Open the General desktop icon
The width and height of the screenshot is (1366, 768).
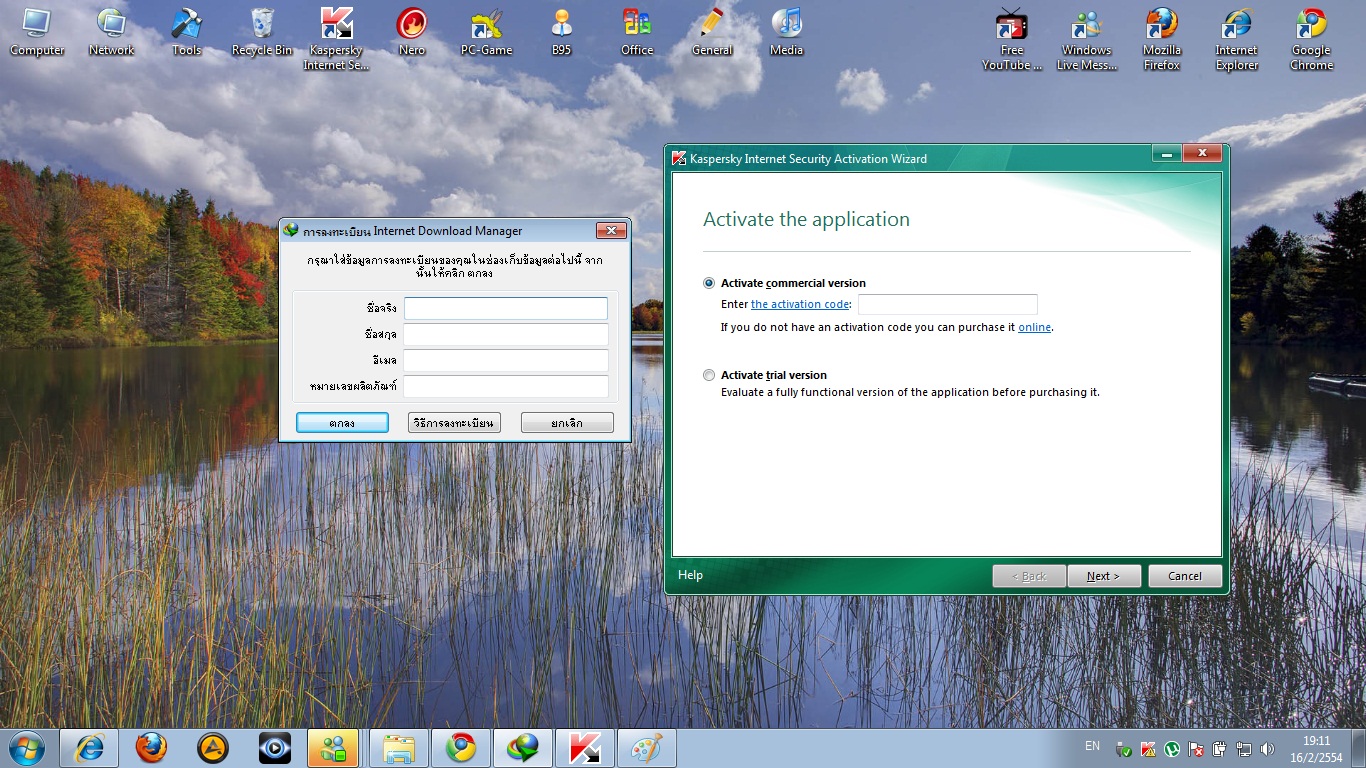[x=712, y=32]
